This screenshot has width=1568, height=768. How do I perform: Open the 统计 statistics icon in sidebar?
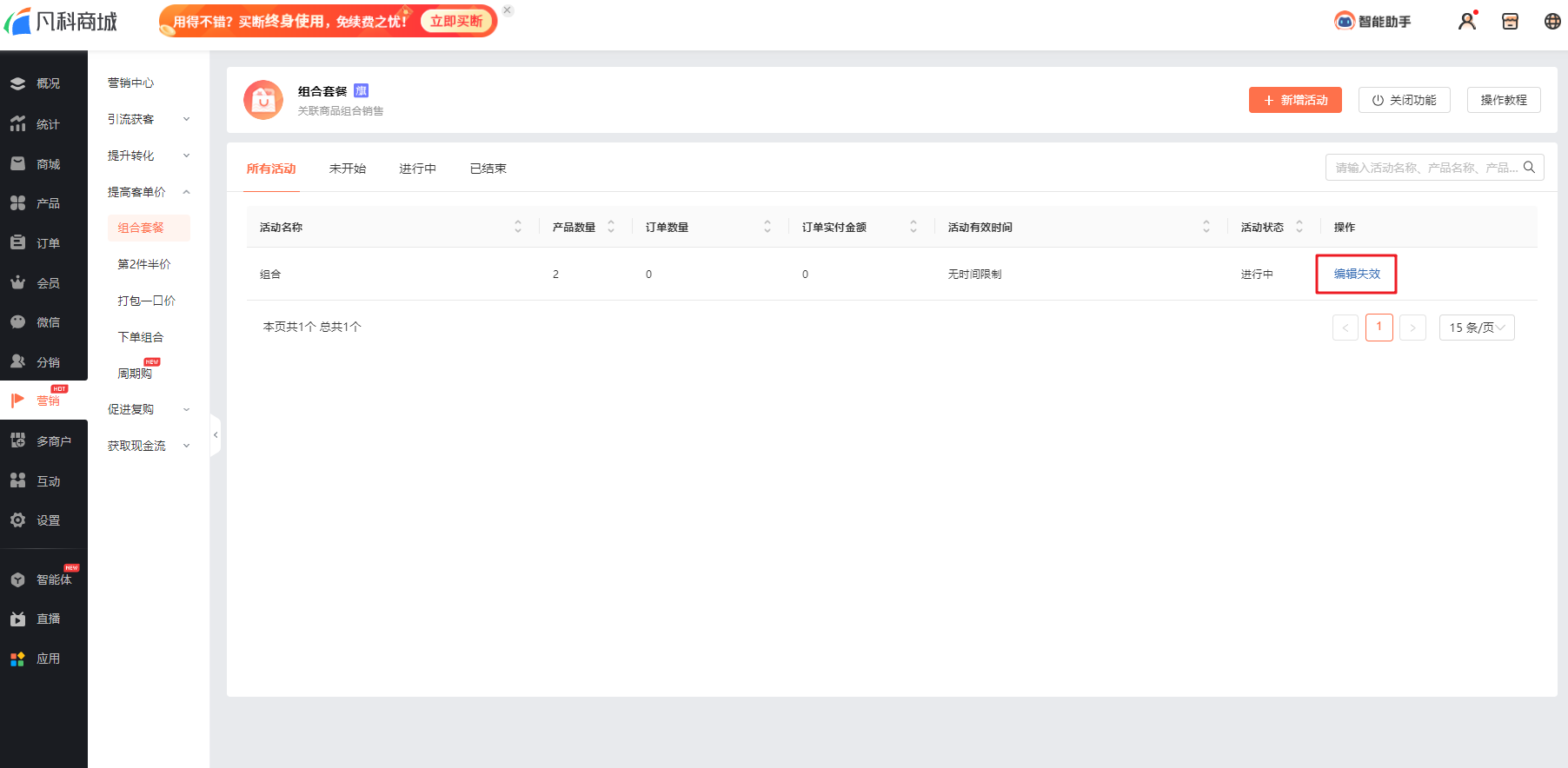(x=17, y=124)
